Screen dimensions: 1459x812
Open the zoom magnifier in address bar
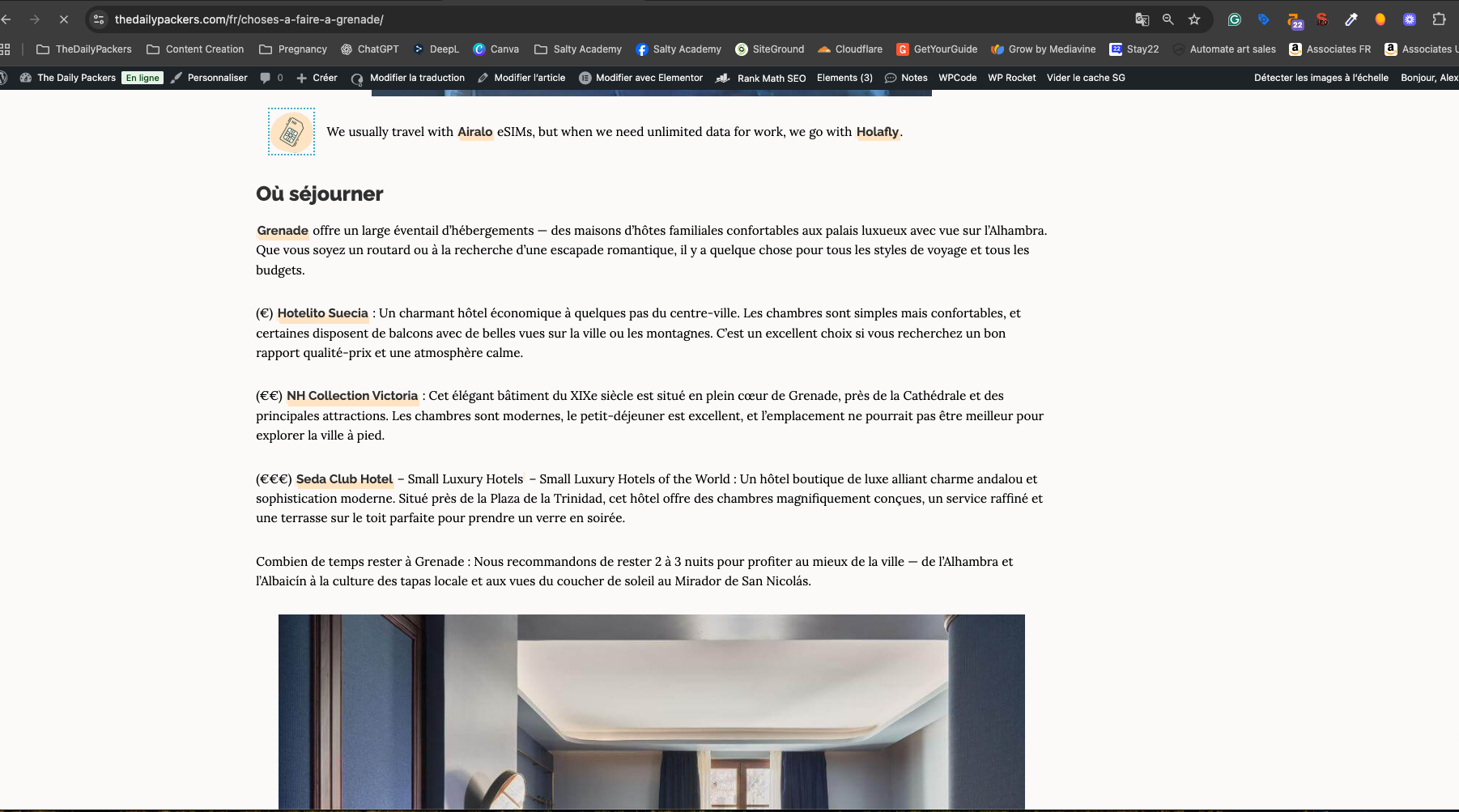coord(1168,19)
